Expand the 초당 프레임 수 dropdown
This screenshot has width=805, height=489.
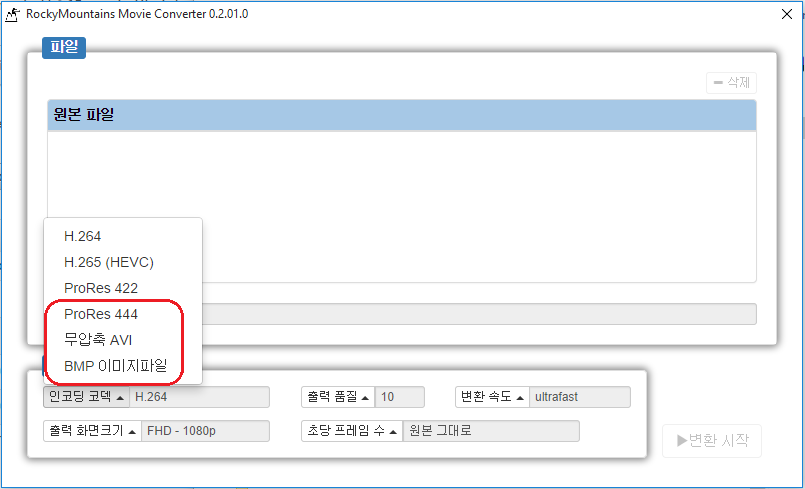point(351,431)
